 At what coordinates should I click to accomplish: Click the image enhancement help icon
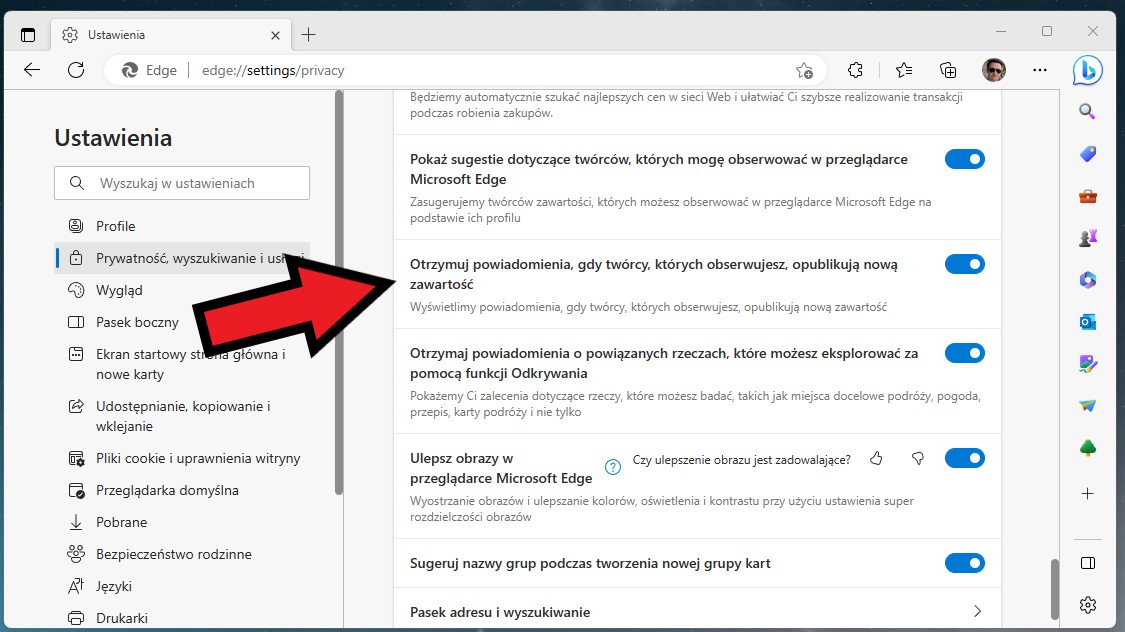click(613, 467)
